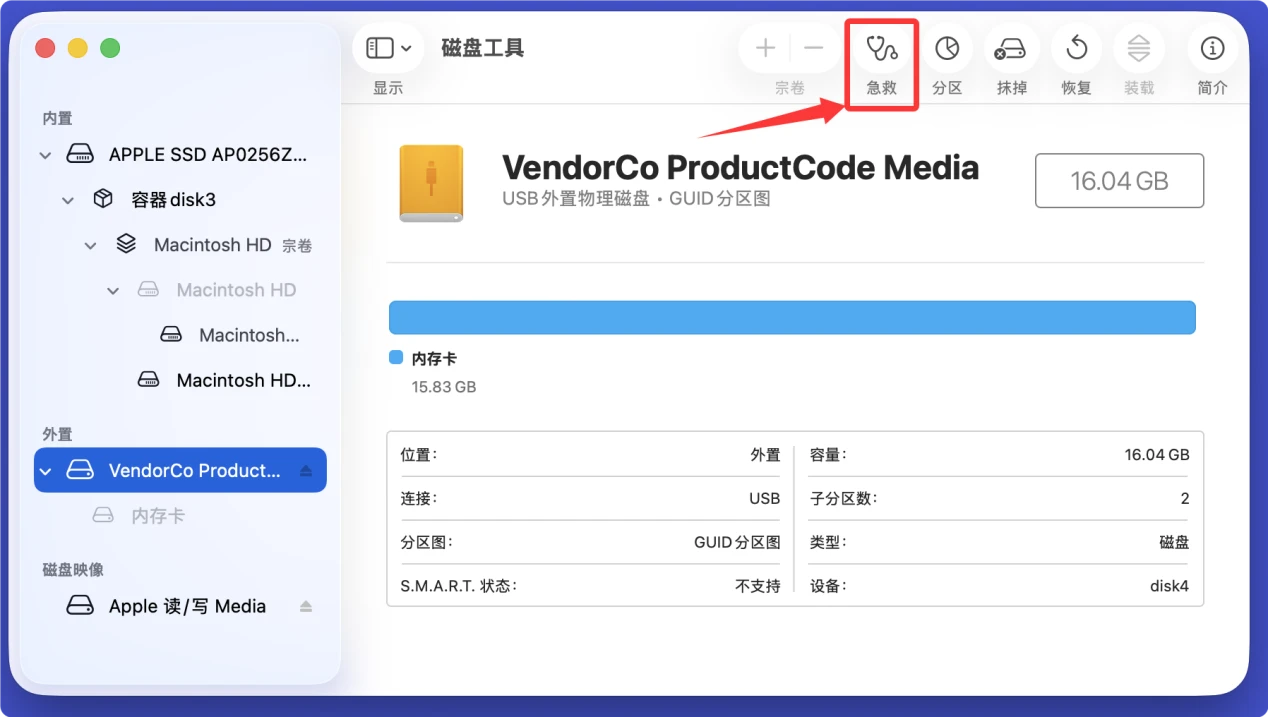
Task: Click the 16.04 GB capacity box
Action: coord(1118,181)
